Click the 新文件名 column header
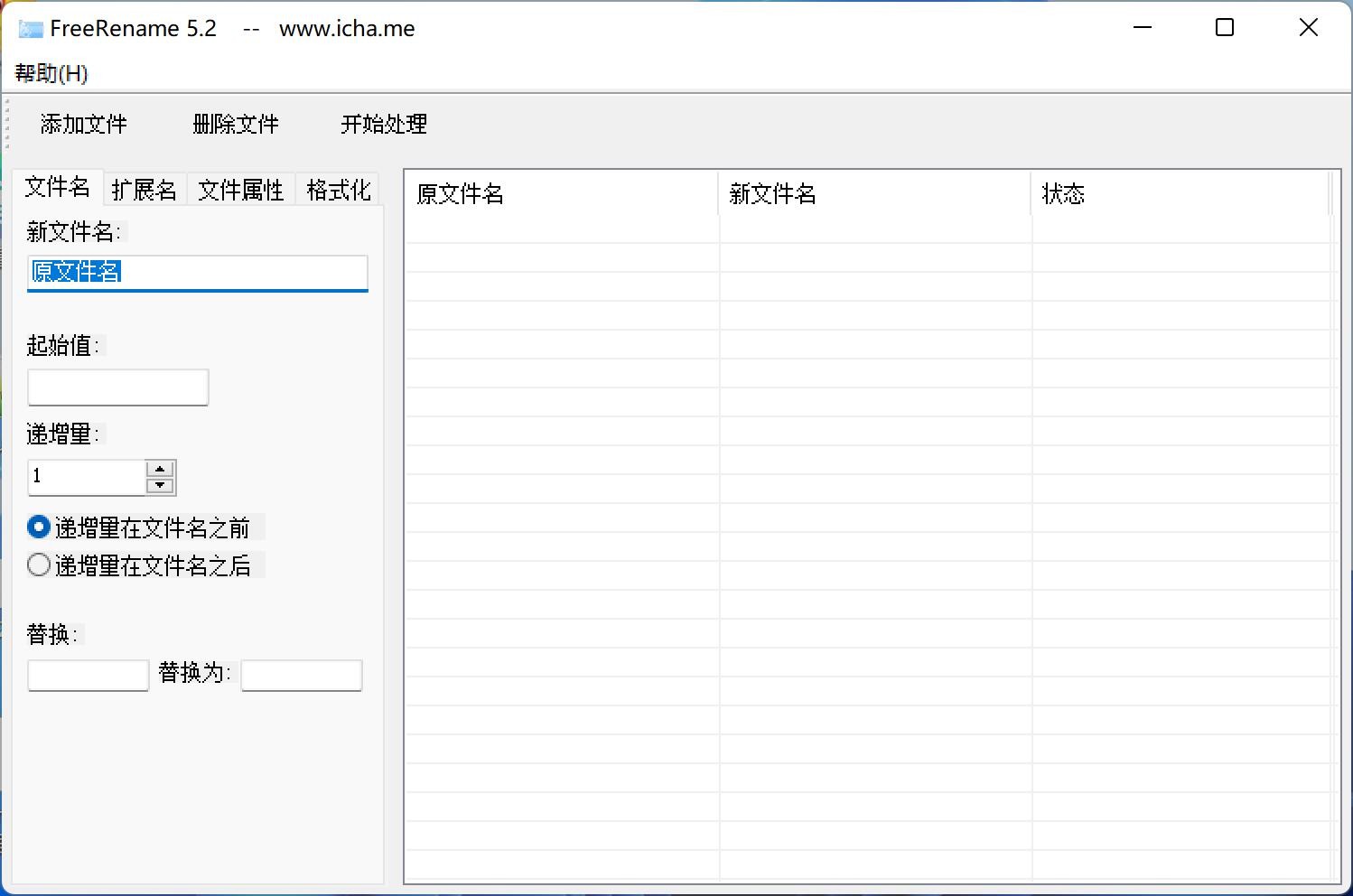 pos(873,194)
